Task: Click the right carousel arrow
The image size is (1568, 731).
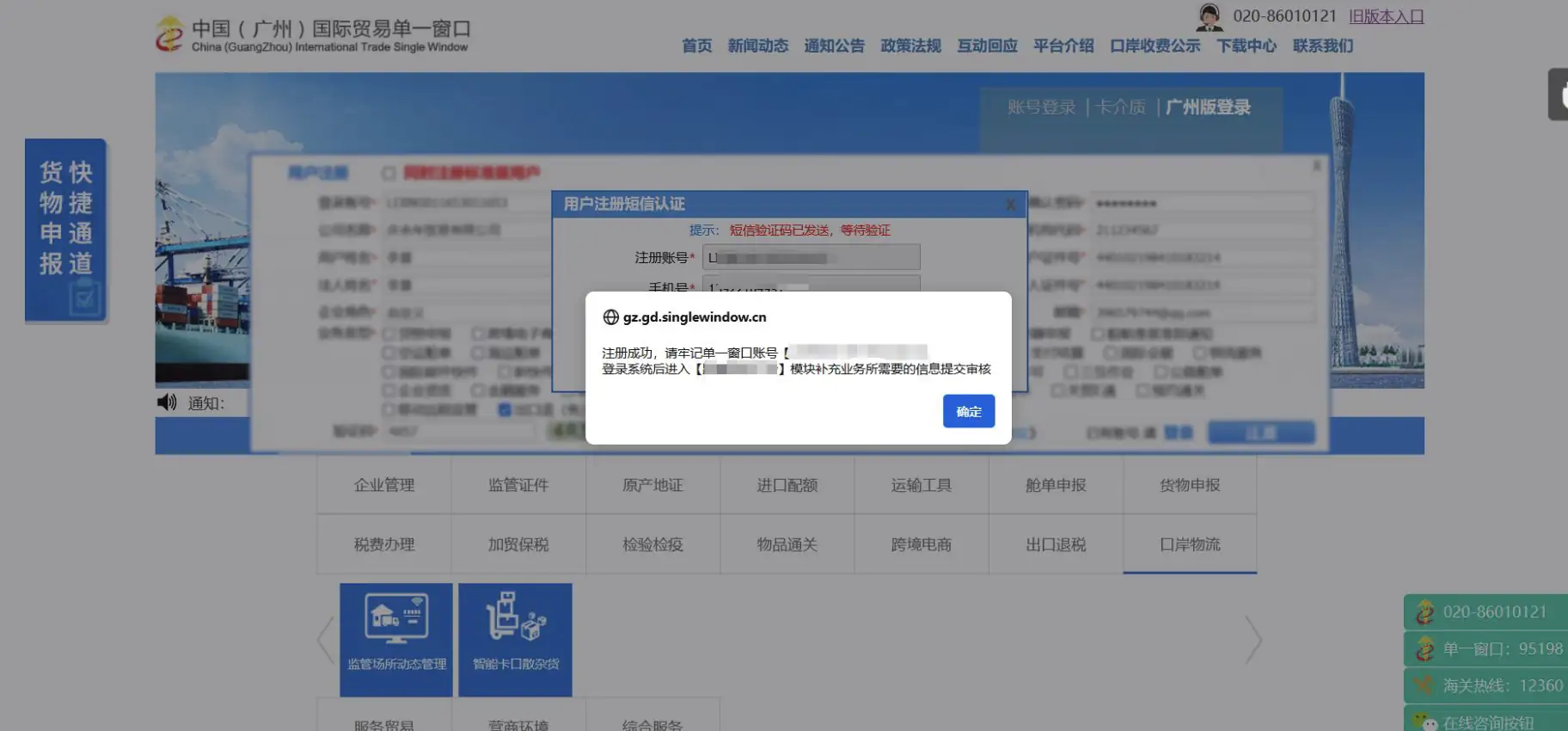Action: pos(1253,640)
